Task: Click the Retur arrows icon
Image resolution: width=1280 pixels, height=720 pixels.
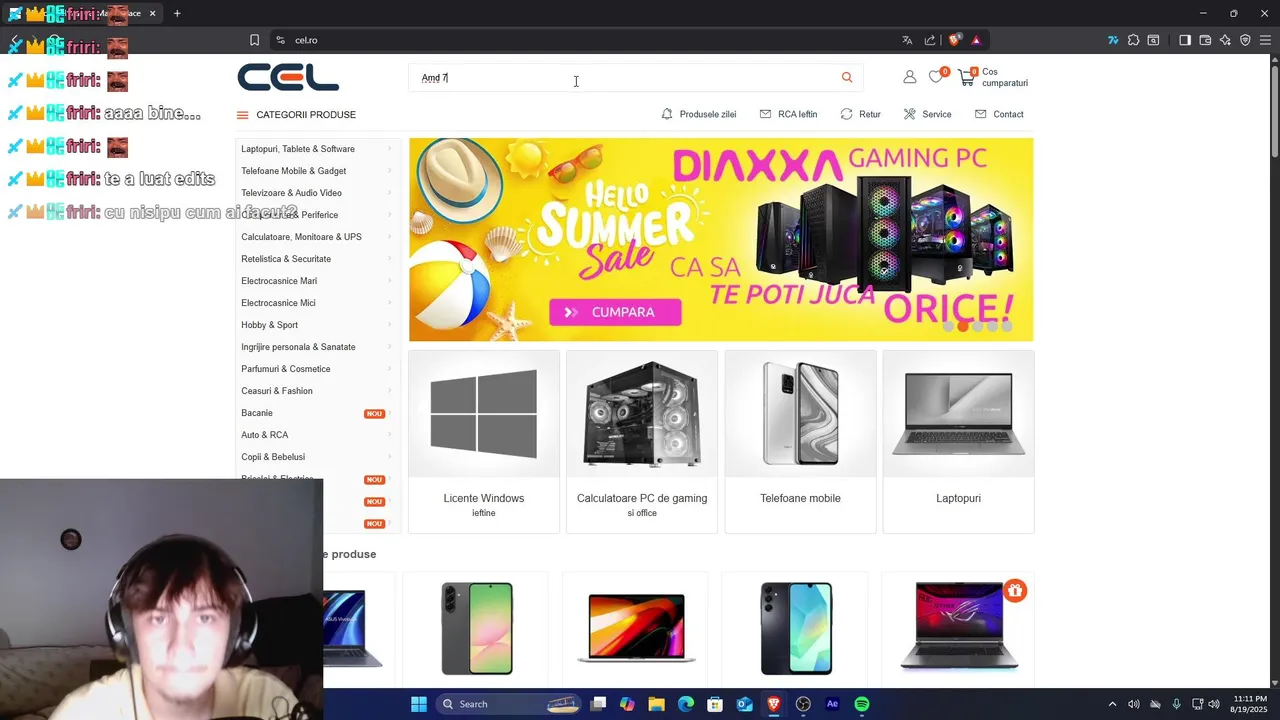Action: click(846, 114)
